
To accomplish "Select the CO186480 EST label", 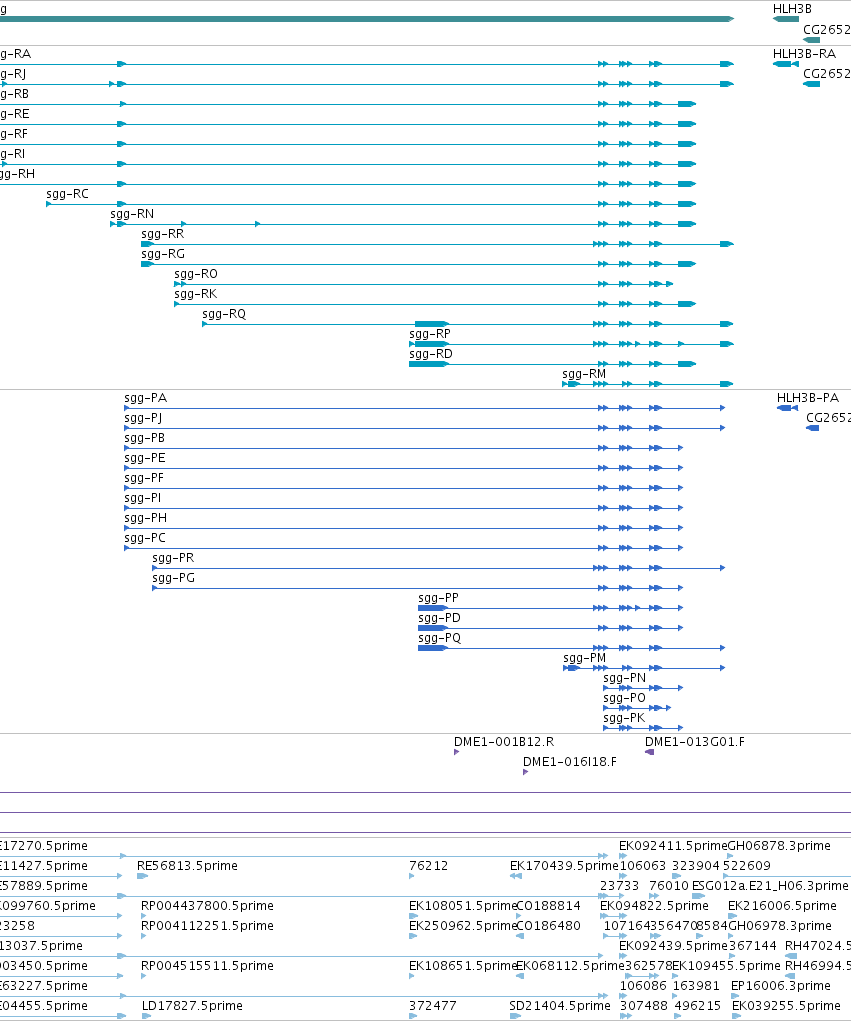I will coord(548,926).
